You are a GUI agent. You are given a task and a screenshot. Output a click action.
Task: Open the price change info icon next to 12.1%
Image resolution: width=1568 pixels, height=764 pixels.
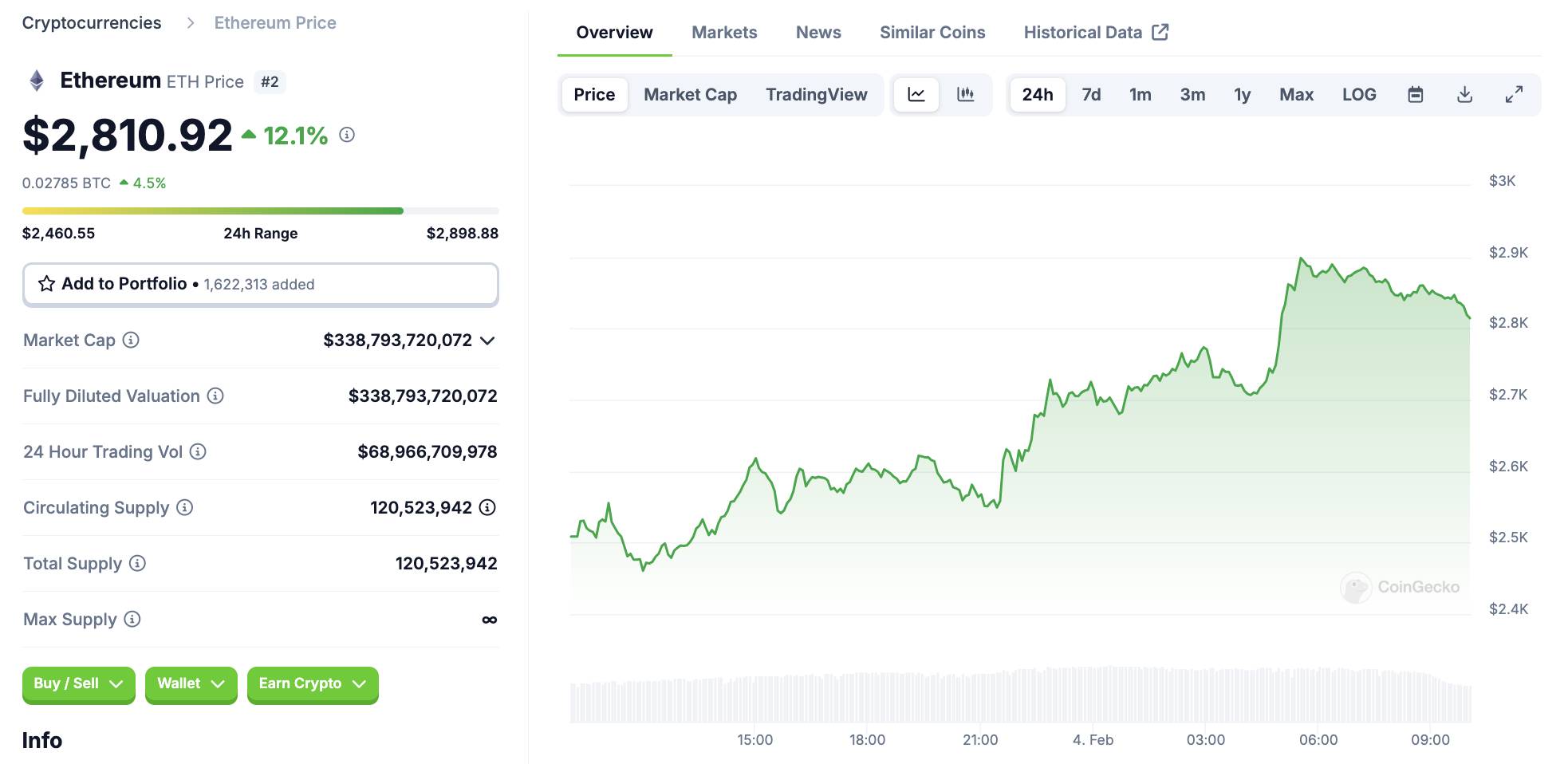347,135
